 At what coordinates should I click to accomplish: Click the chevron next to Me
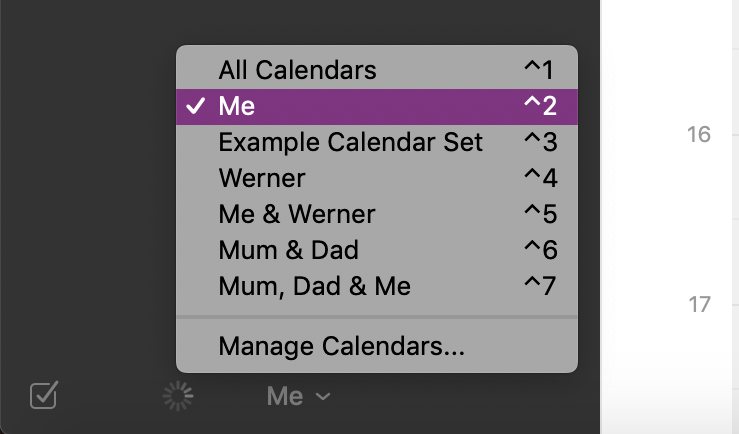[x=323, y=396]
